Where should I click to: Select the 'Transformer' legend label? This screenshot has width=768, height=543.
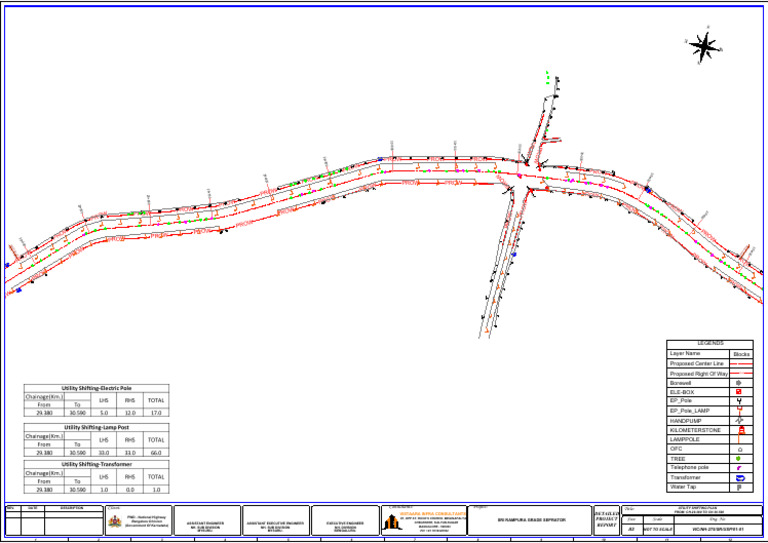pyautogui.click(x=685, y=477)
